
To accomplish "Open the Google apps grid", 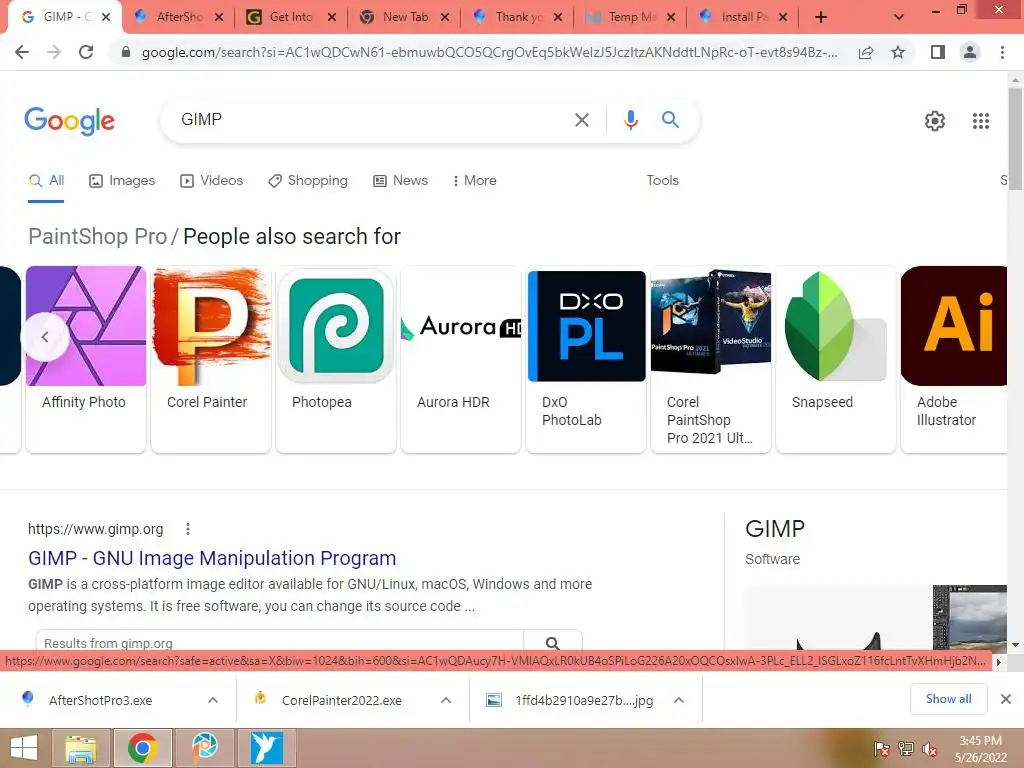I will click(x=980, y=121).
